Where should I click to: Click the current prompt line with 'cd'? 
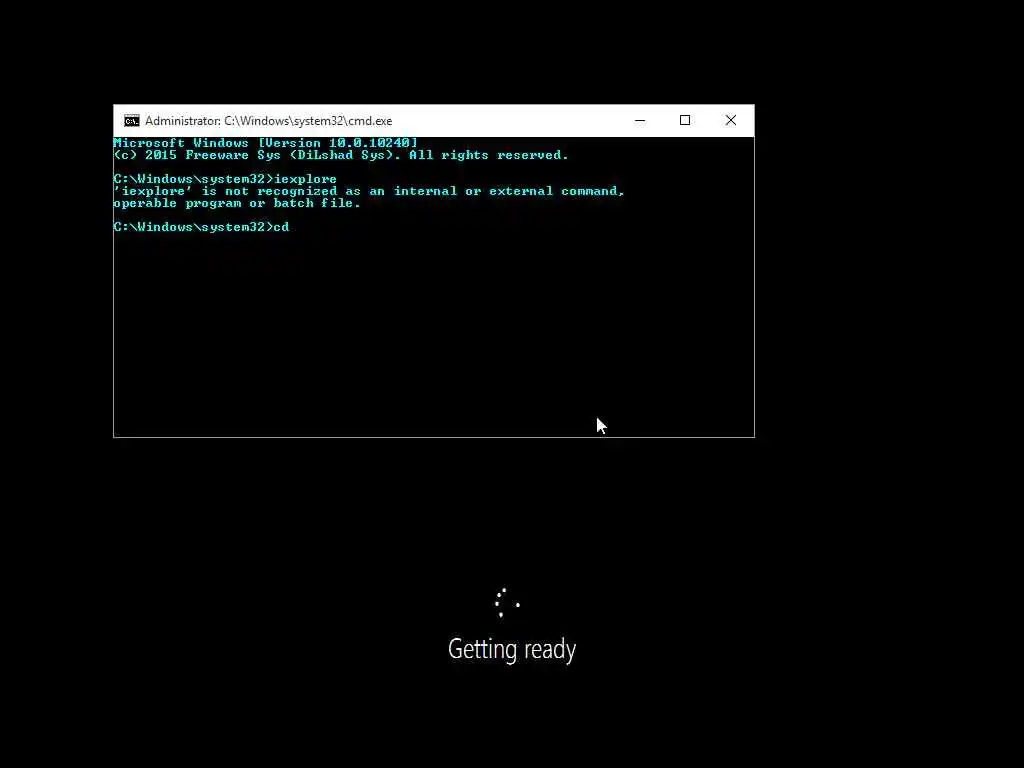pyautogui.click(x=201, y=227)
